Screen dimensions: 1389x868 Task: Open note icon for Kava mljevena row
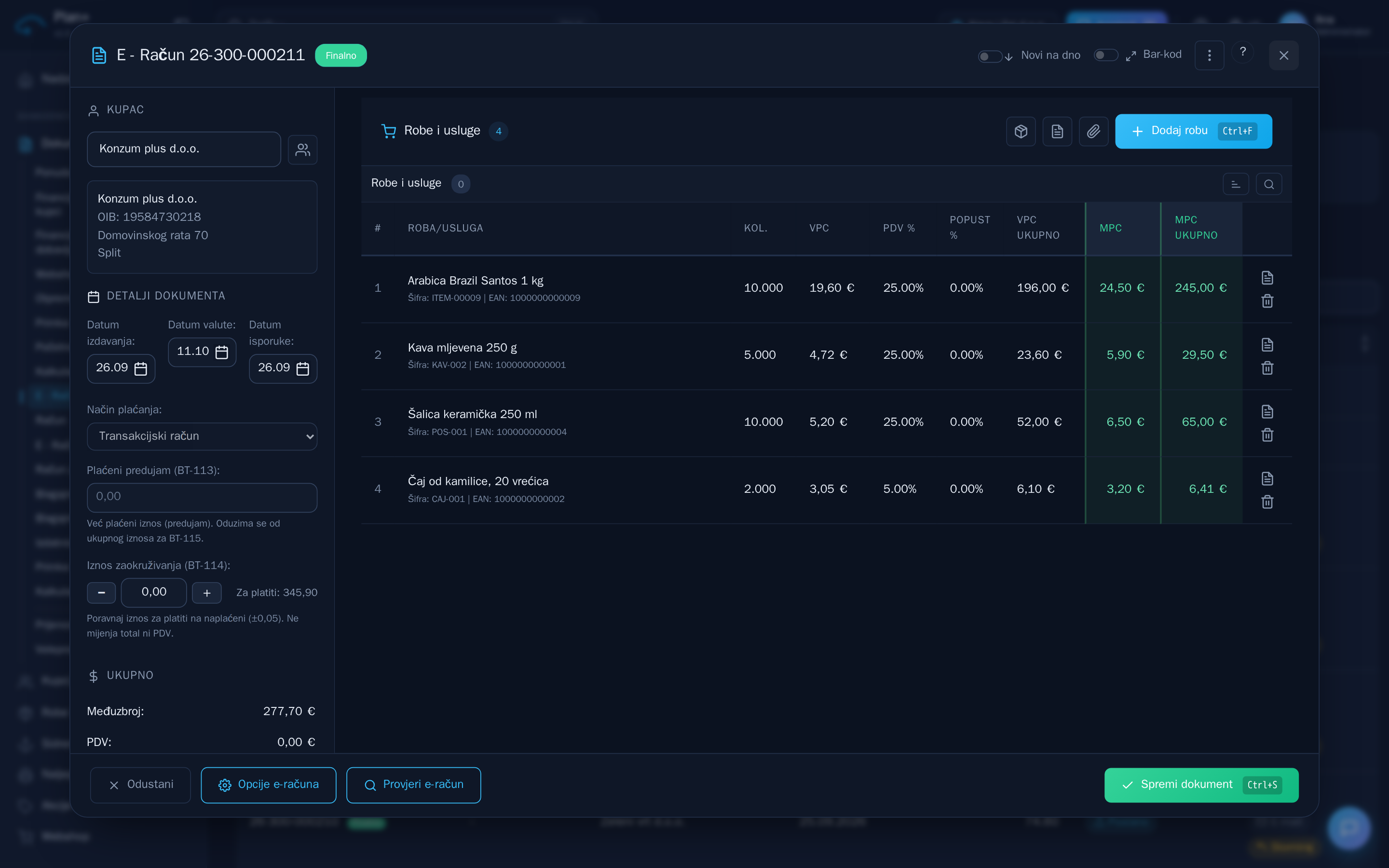click(x=1267, y=344)
